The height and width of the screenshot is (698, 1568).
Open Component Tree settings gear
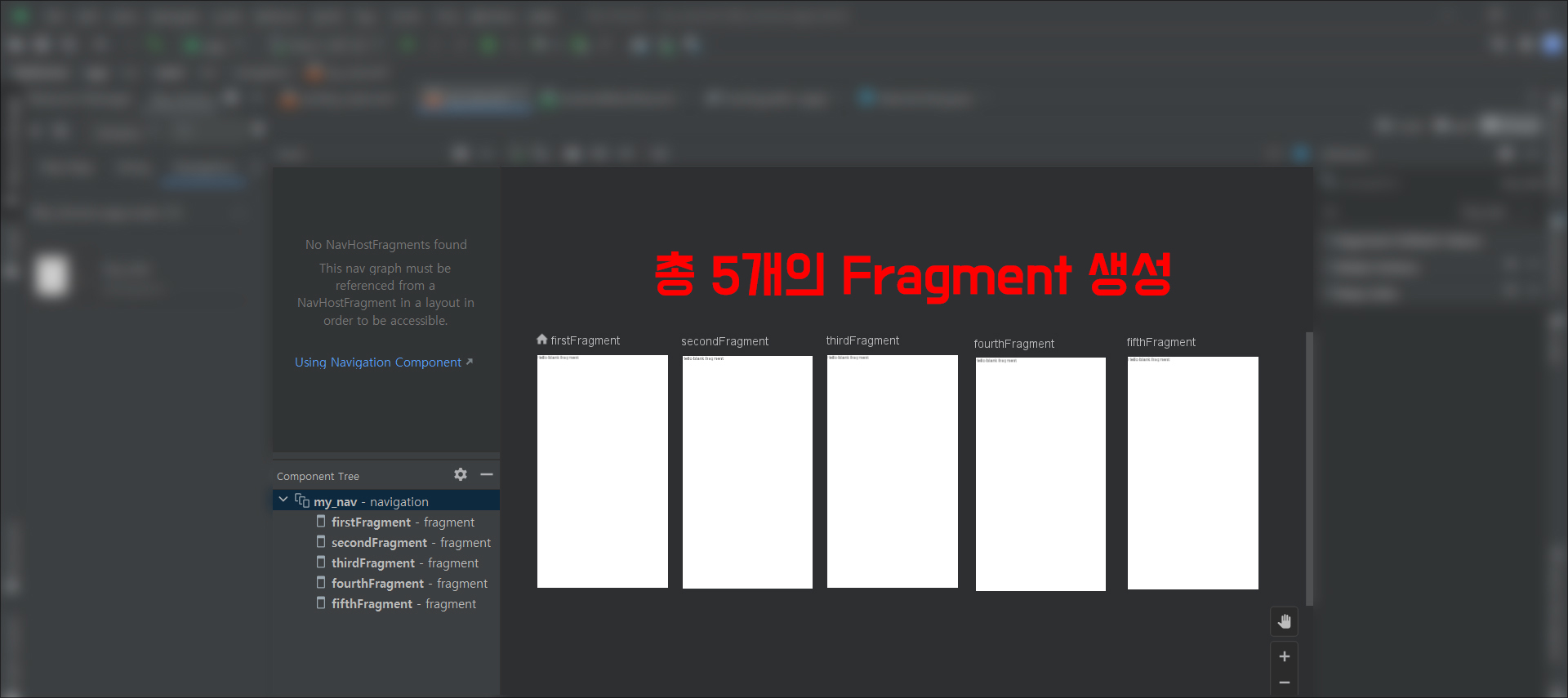click(x=461, y=474)
